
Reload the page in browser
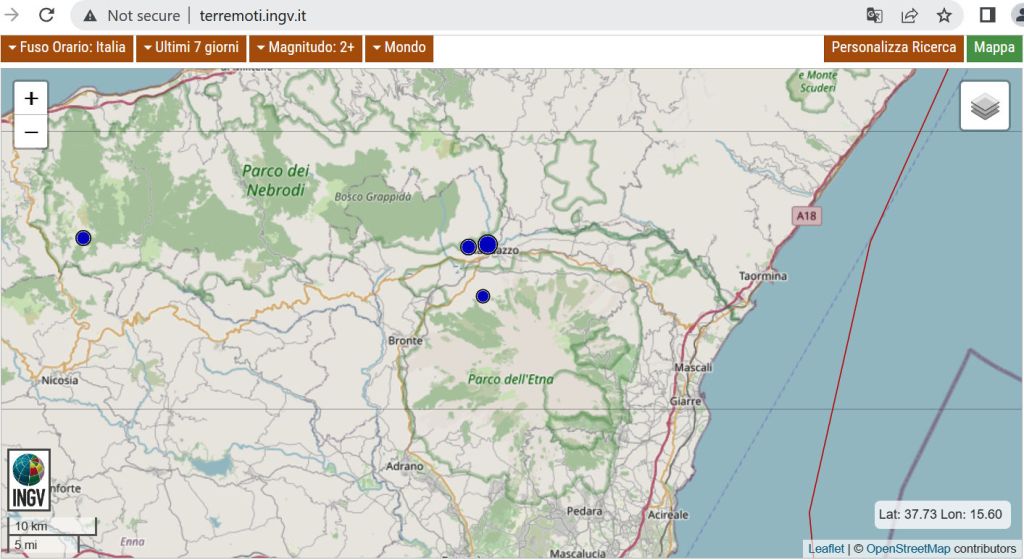click(47, 15)
